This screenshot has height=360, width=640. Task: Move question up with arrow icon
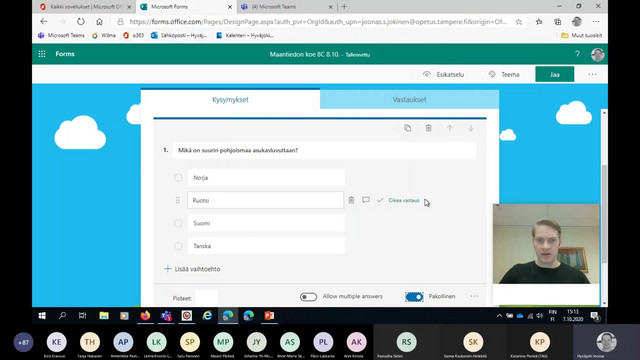pos(450,128)
